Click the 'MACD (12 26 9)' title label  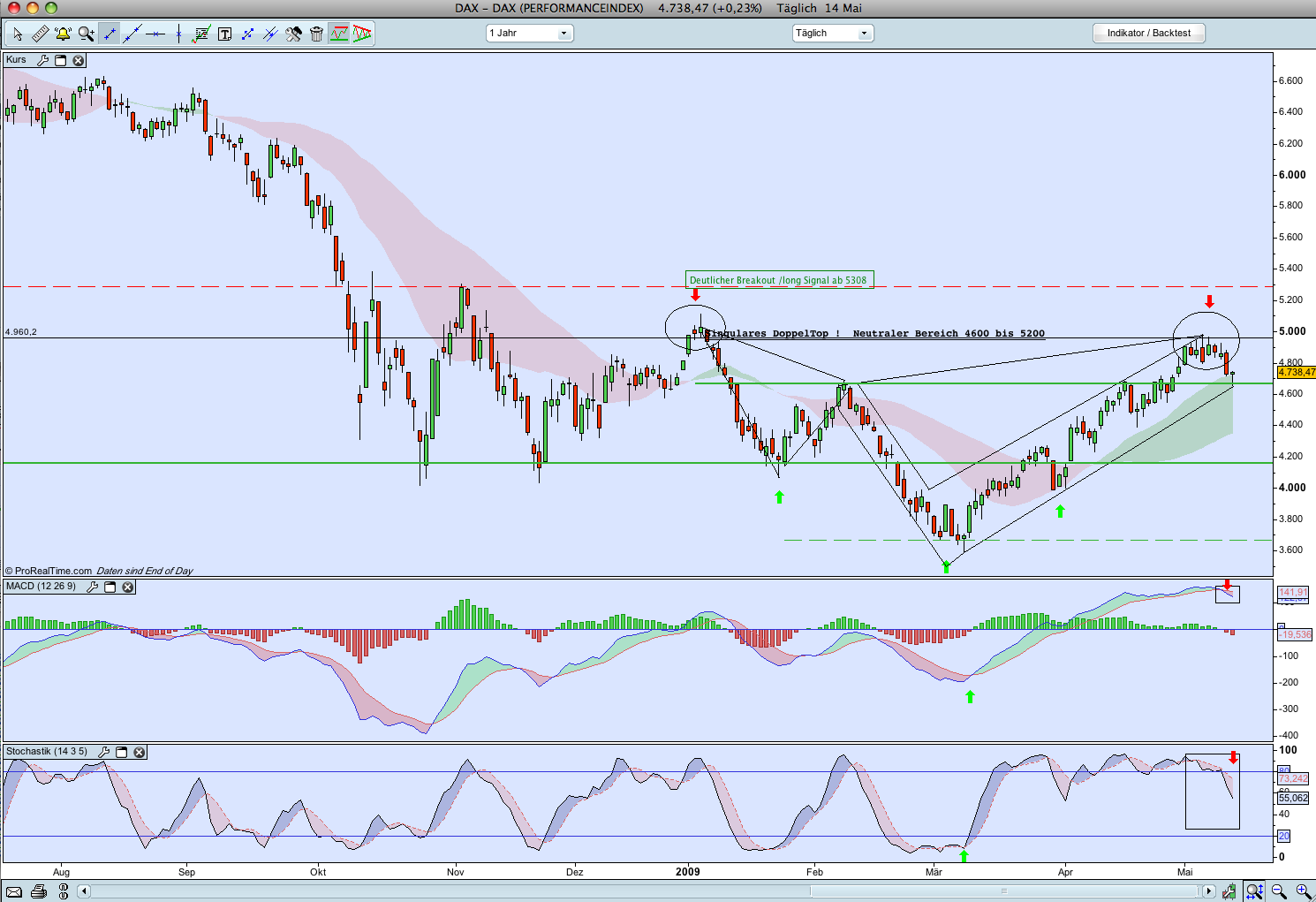tap(41, 587)
